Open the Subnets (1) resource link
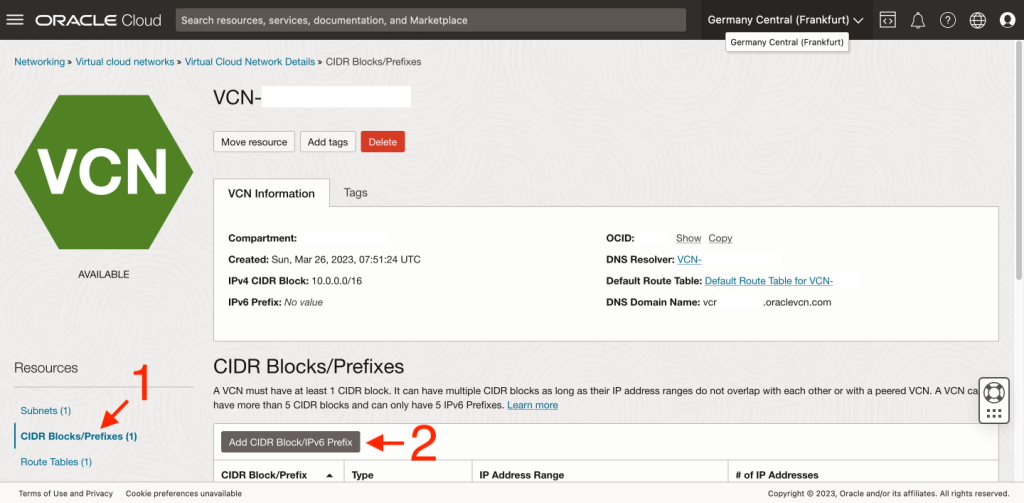1024x503 pixels. point(45,411)
